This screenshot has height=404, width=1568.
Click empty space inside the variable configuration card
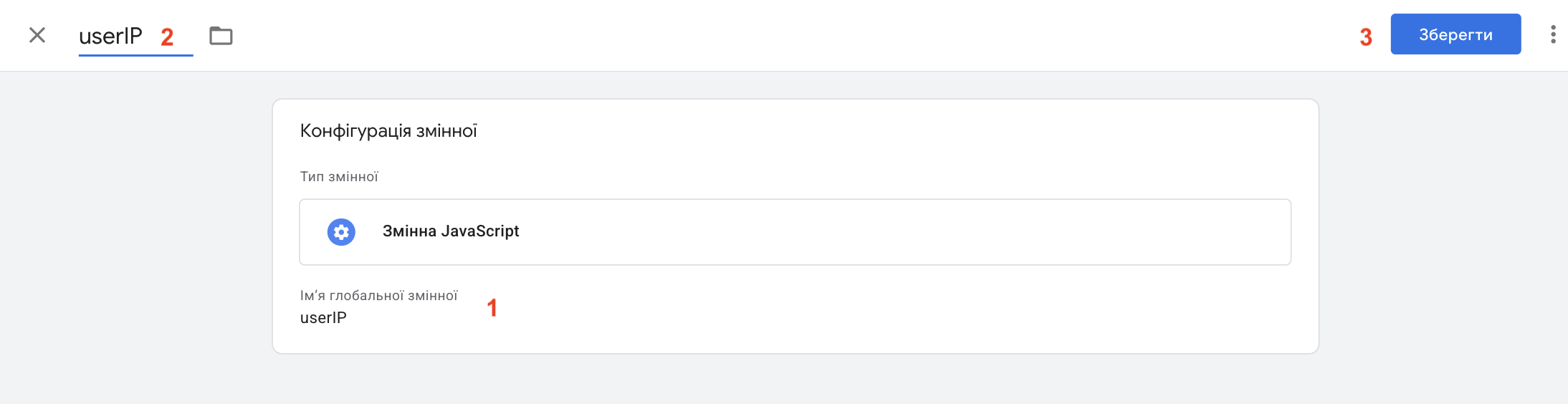point(860,315)
